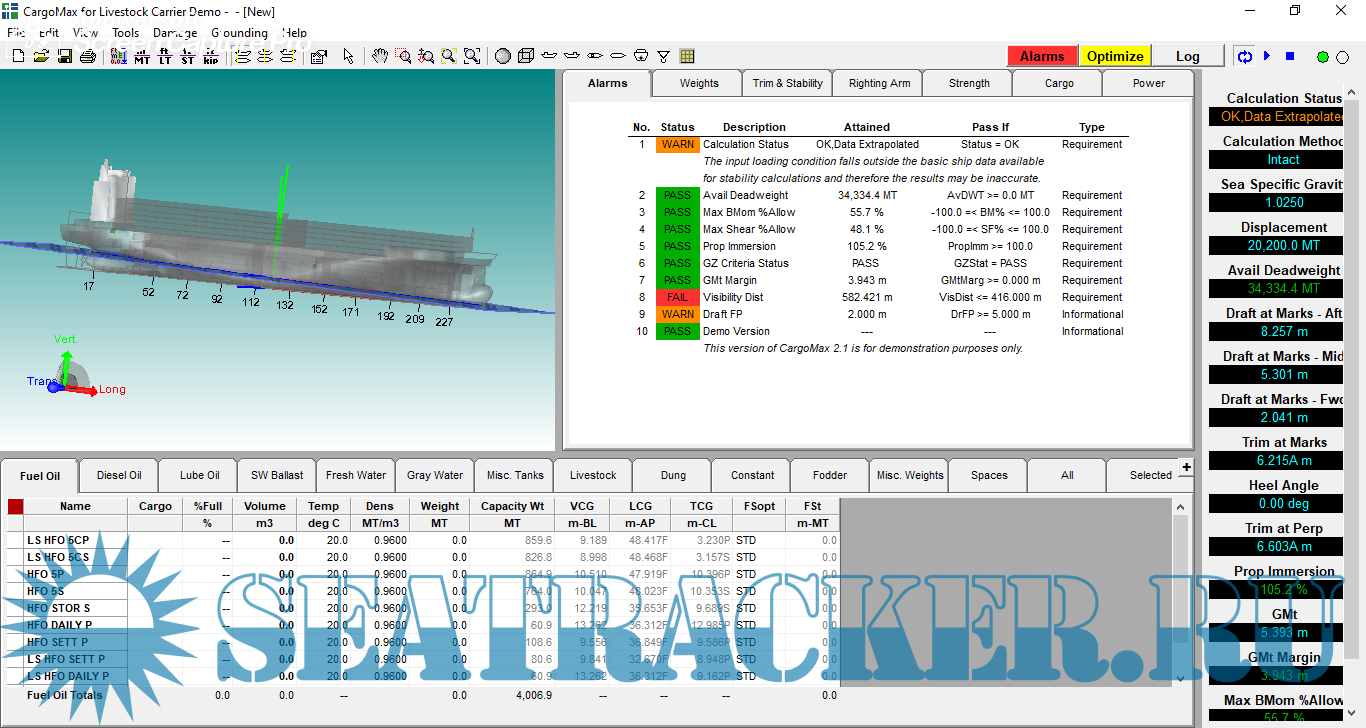
Task: Select the Pan hand tool
Action: [x=380, y=56]
